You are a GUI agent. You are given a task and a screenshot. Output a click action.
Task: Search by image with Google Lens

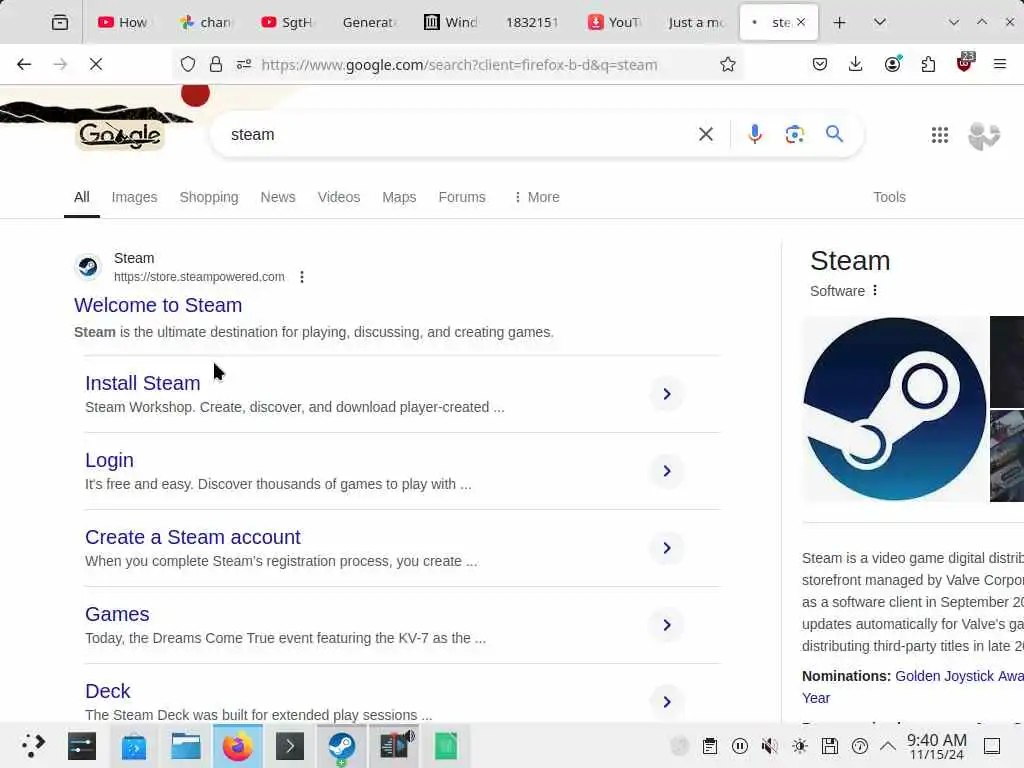795,135
